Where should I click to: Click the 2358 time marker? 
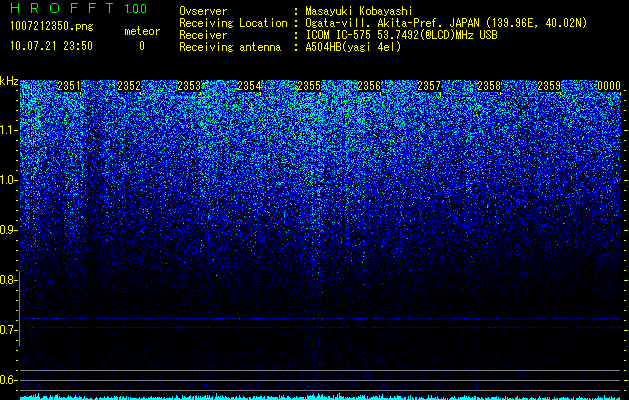click(489, 86)
